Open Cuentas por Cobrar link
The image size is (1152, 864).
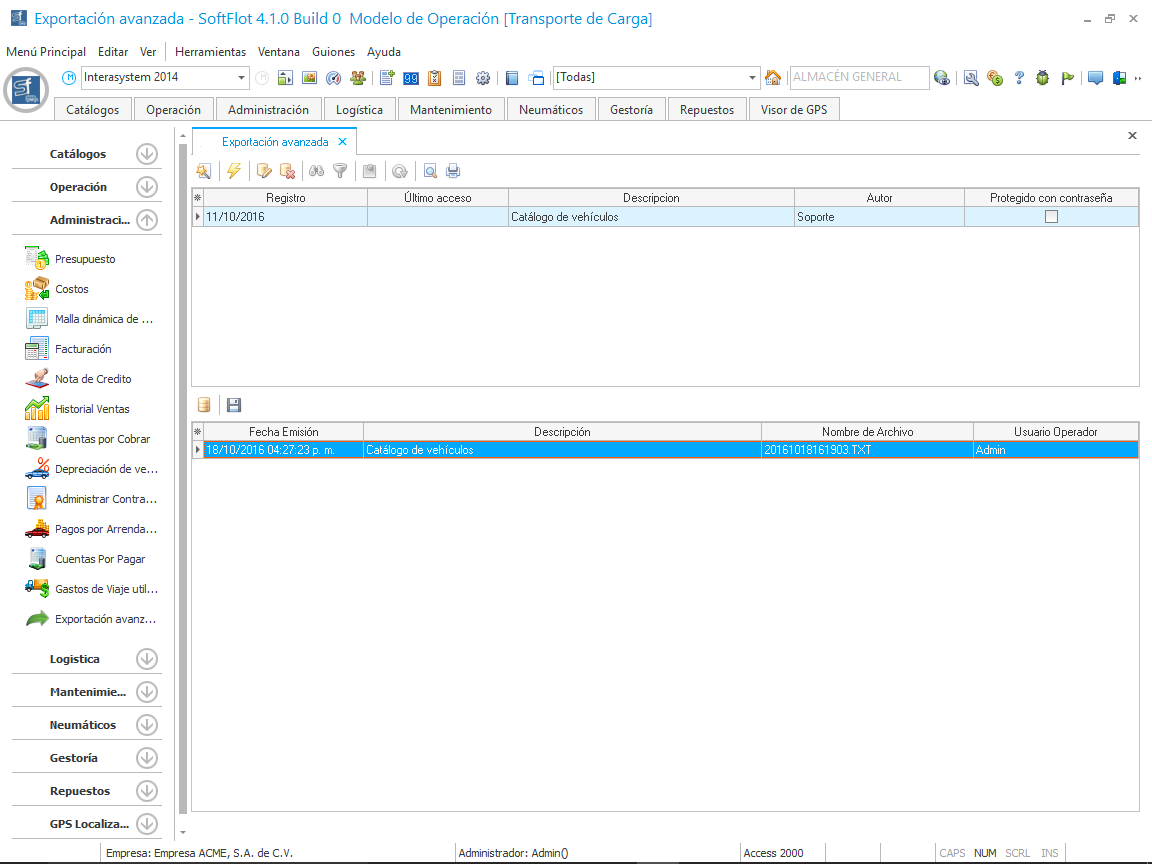[x=102, y=439]
